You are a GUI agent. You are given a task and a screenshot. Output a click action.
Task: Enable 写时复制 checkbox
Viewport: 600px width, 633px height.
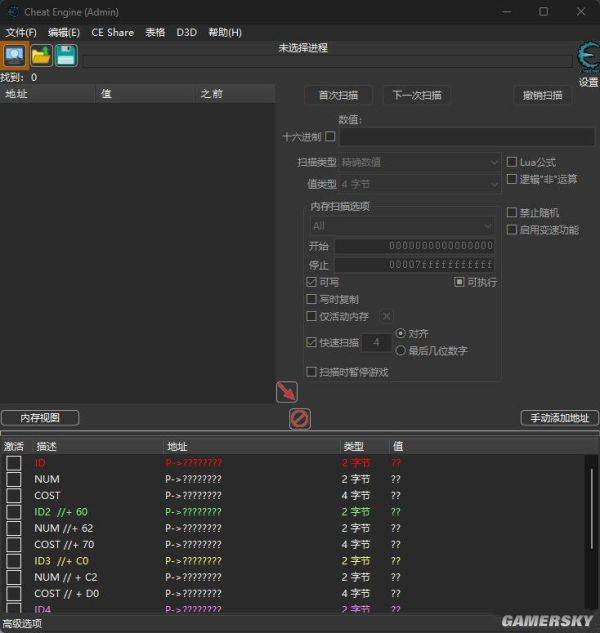[311, 299]
